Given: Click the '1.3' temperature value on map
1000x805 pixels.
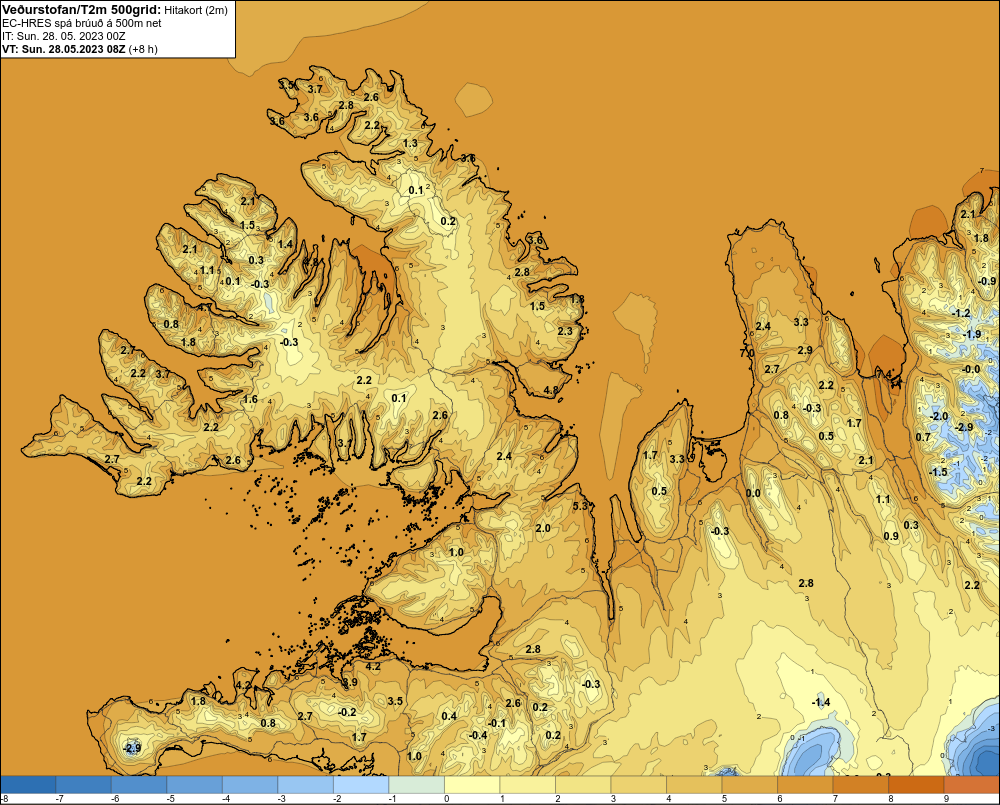Looking at the screenshot, I should (410, 143).
